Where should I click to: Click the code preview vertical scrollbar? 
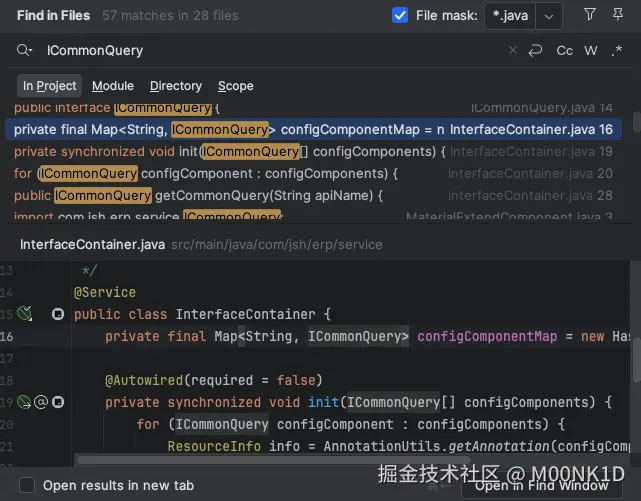[637, 362]
